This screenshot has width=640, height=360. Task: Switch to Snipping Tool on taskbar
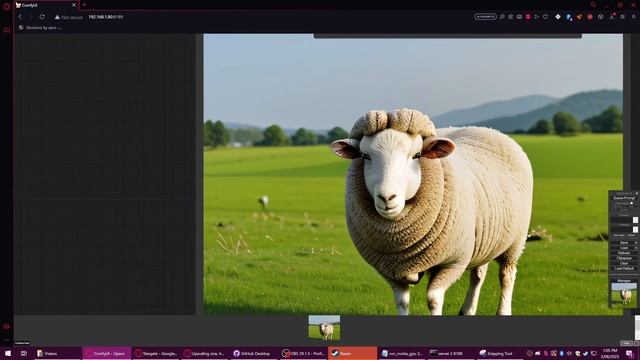point(500,353)
